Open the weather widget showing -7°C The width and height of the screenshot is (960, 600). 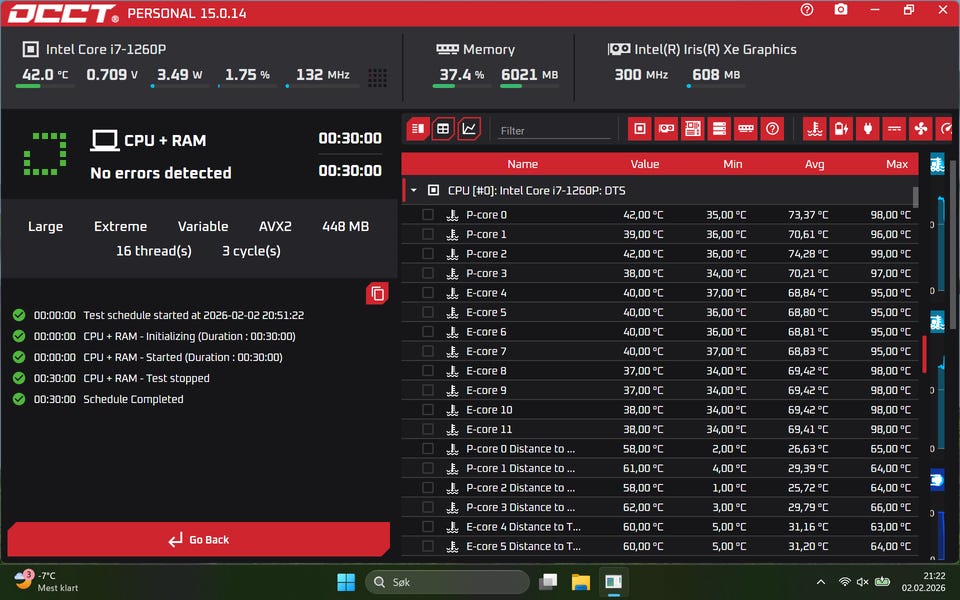coord(47,581)
